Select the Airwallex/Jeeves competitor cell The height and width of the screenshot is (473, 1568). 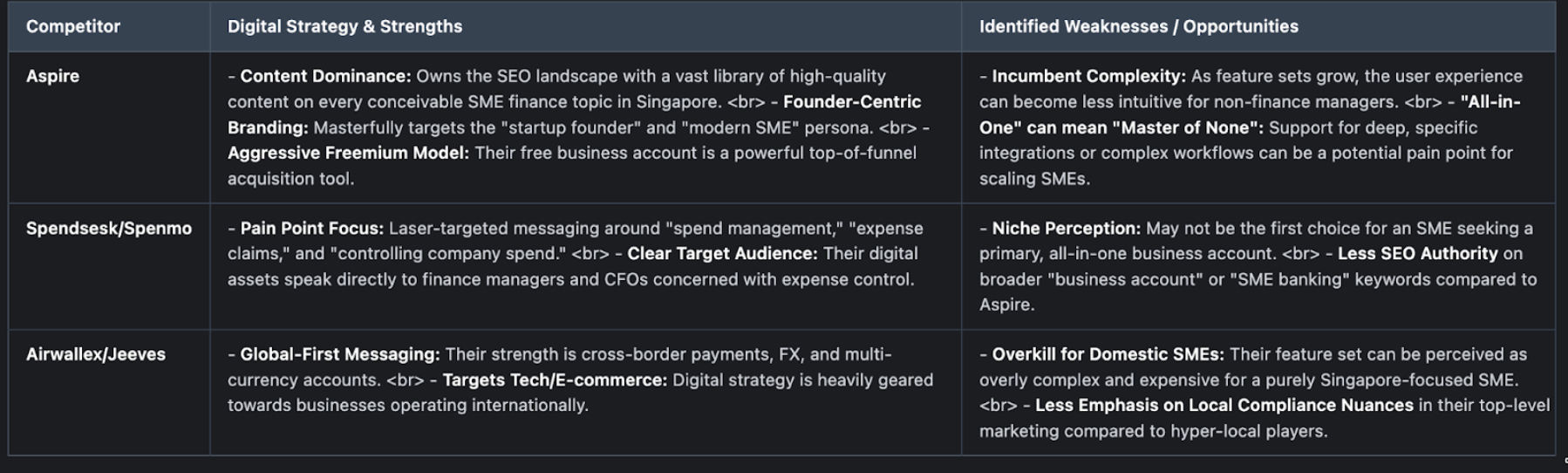[95, 354]
